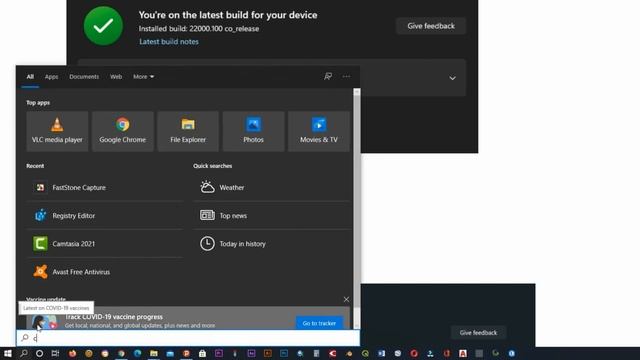Image resolution: width=640 pixels, height=360 pixels.
Task: Open Microsoft Store bag icon on taskbar
Action: pyautogui.click(x=202, y=353)
